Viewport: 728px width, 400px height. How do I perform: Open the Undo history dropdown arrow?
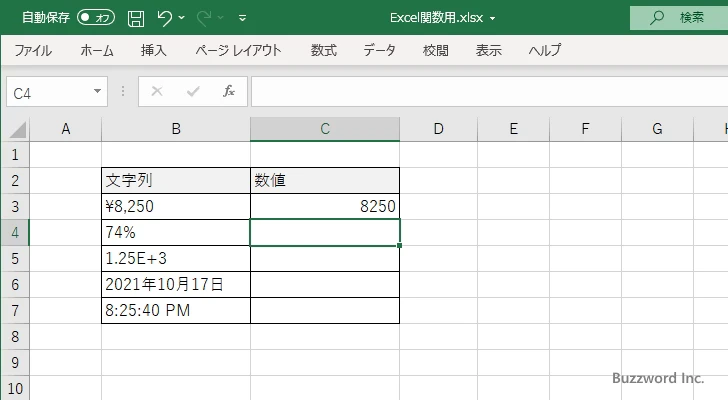click(x=182, y=18)
